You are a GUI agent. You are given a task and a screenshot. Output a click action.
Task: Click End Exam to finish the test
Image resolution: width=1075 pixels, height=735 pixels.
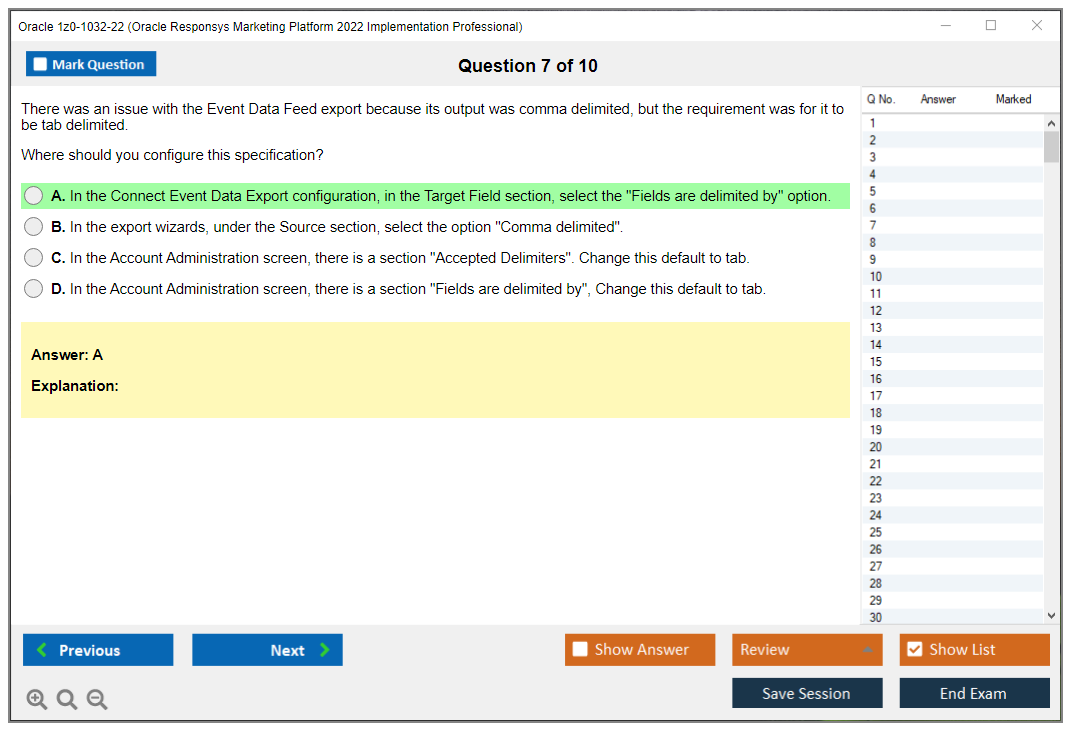[974, 692]
